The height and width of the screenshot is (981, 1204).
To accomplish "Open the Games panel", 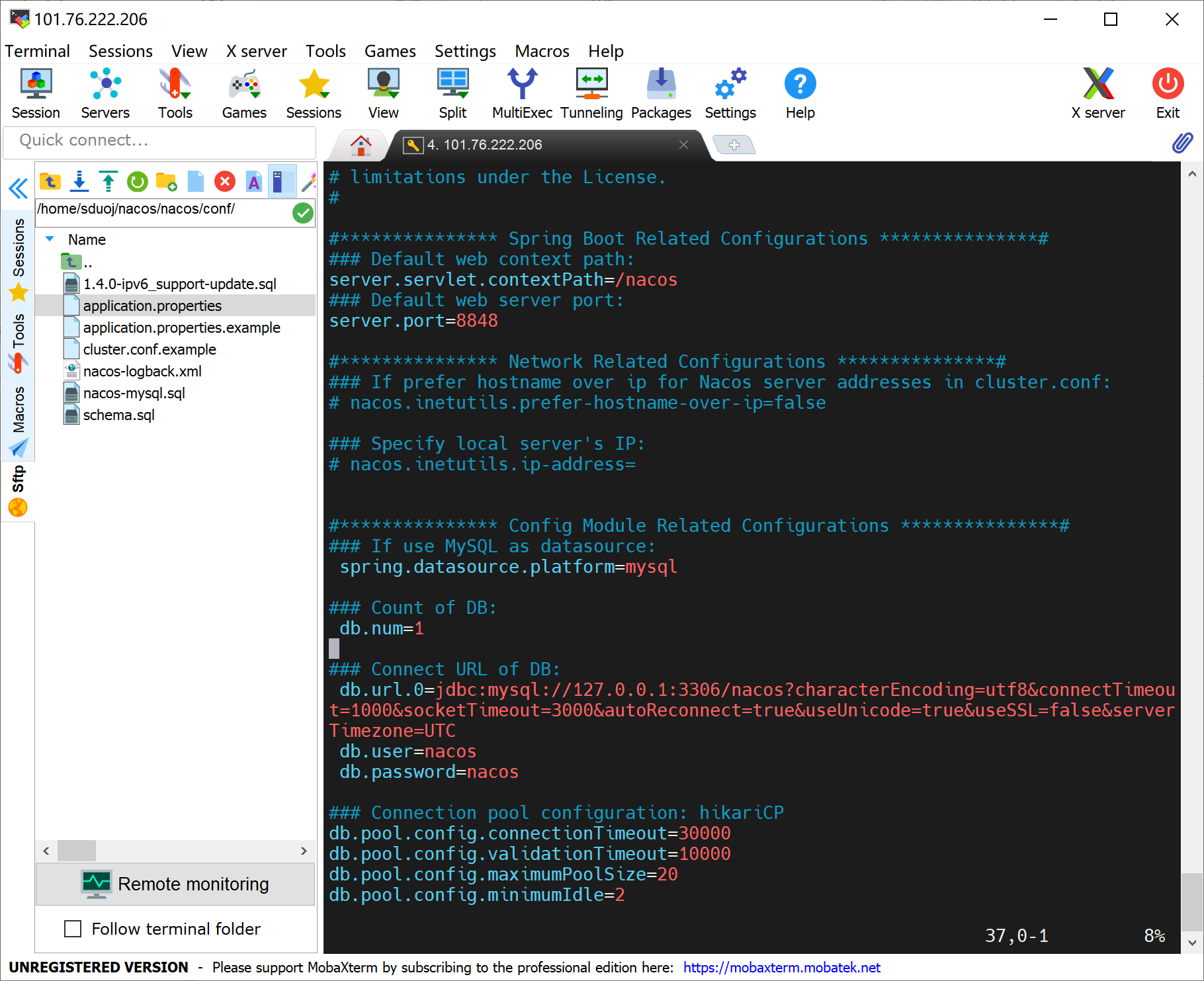I will tap(243, 93).
